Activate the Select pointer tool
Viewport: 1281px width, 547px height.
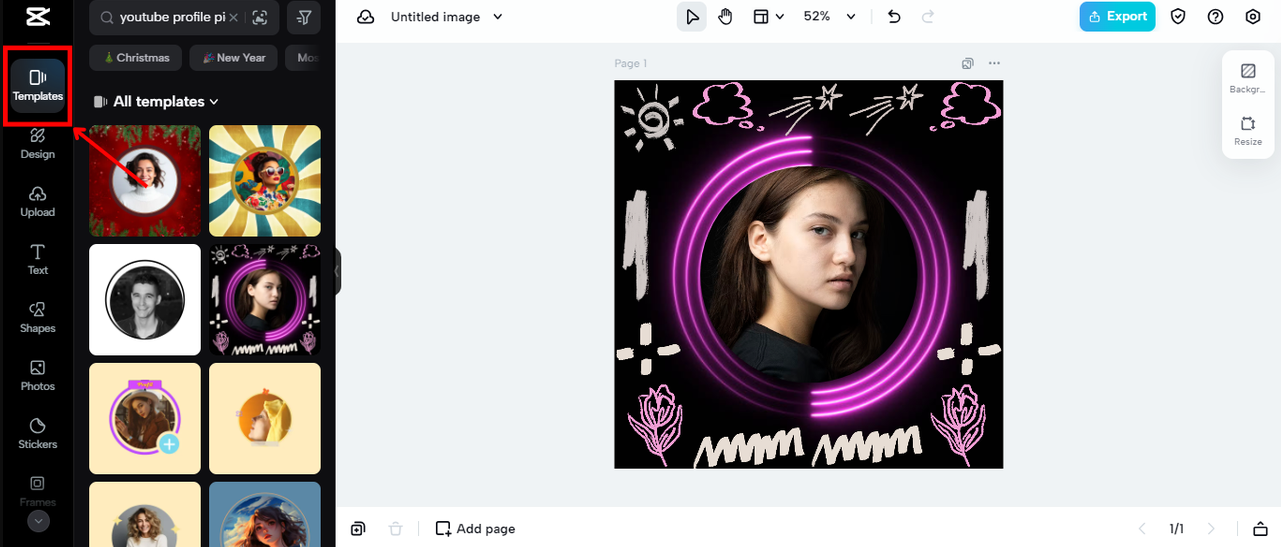691,17
